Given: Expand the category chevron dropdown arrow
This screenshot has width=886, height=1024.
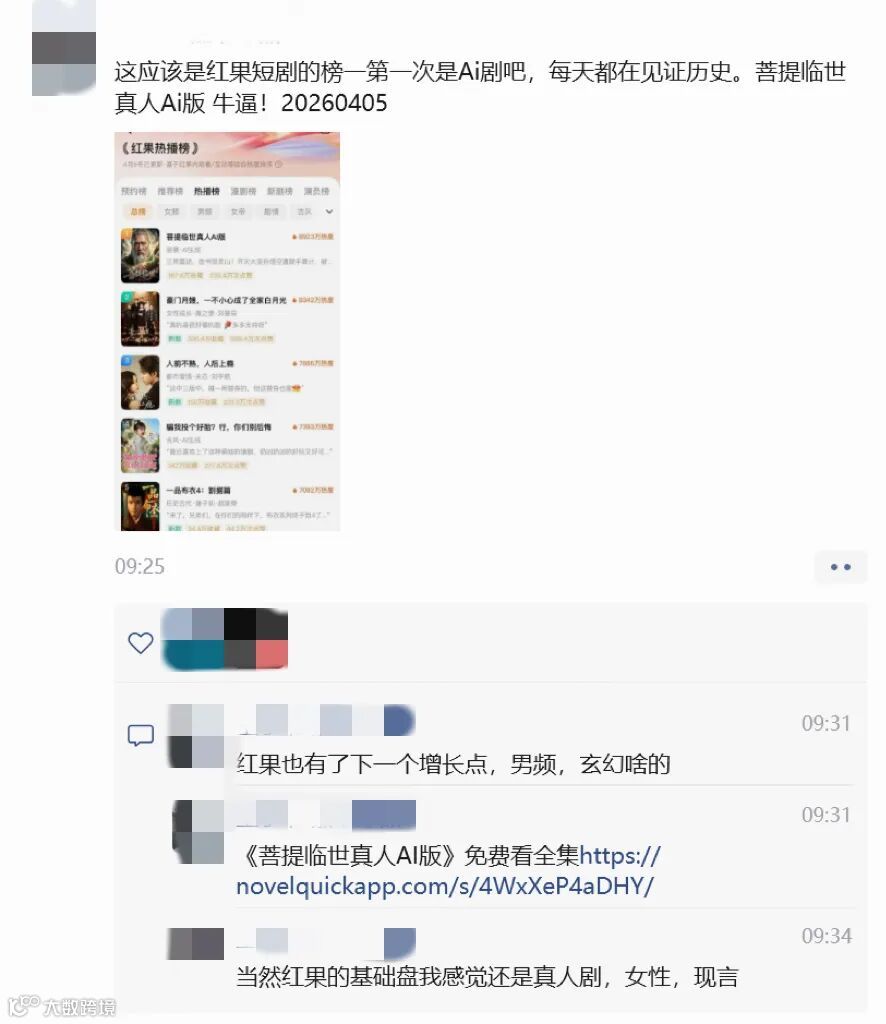Looking at the screenshot, I should (329, 212).
